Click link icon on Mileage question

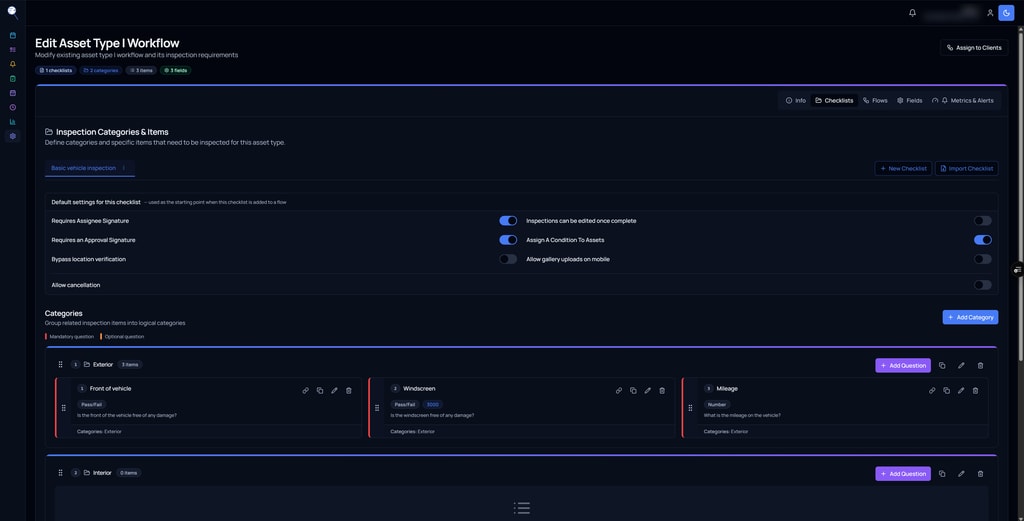pos(932,390)
